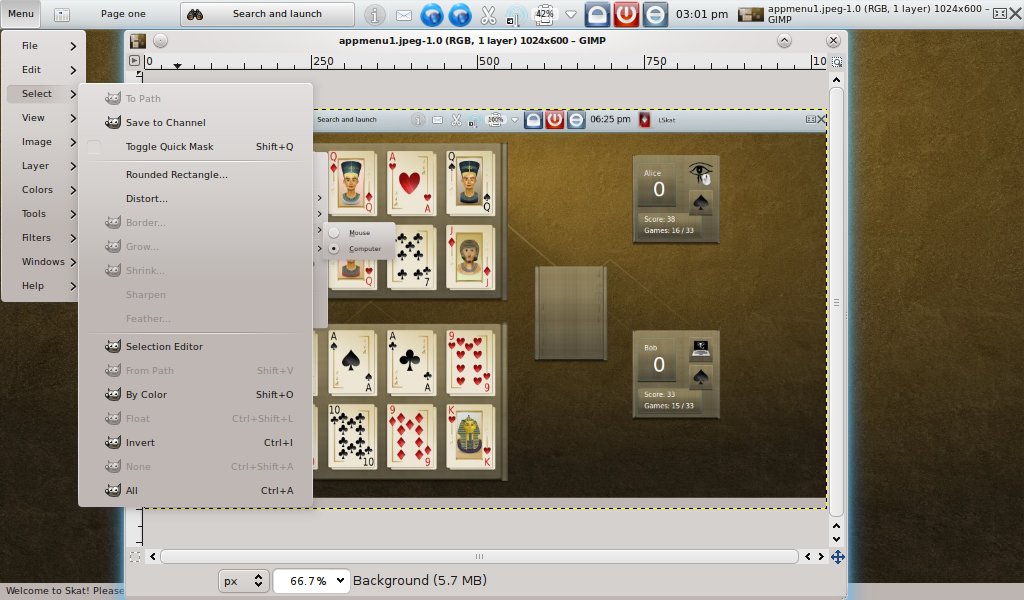Click 'Background (5.7 MB)' status text
The height and width of the screenshot is (600, 1024).
click(419, 580)
